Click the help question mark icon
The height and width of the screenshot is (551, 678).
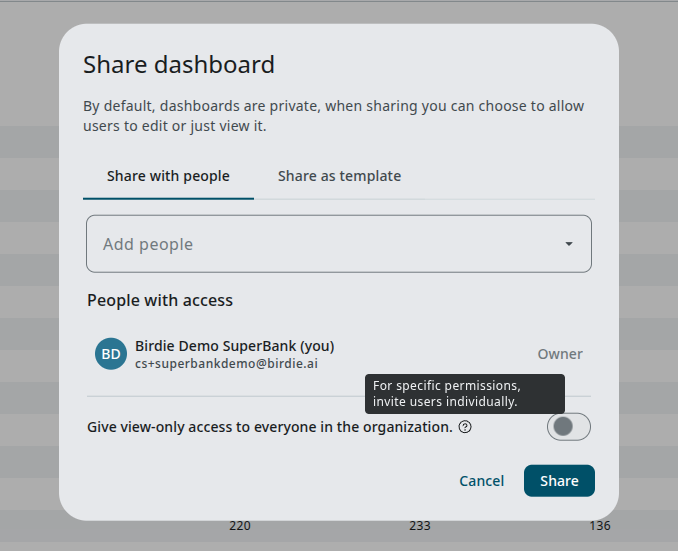pos(465,427)
